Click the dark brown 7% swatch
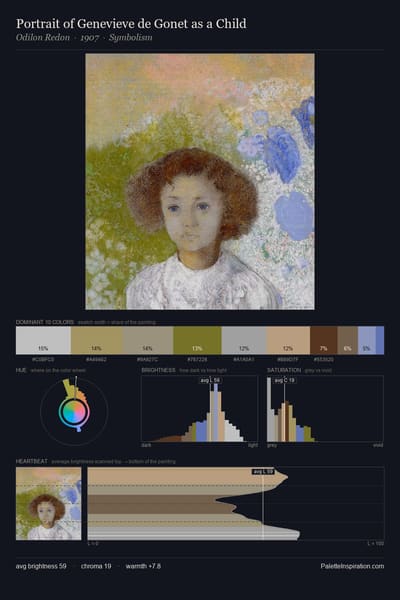The height and width of the screenshot is (600, 400). point(323,340)
